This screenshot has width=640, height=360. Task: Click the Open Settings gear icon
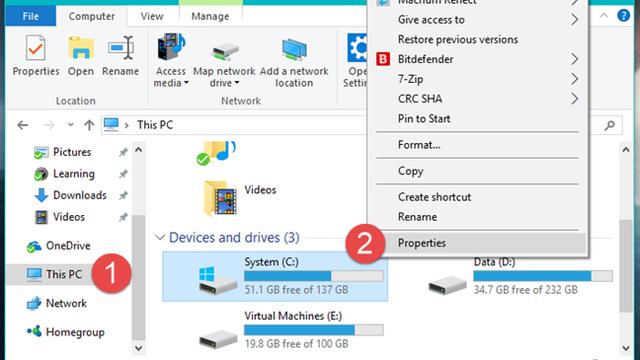[x=357, y=48]
